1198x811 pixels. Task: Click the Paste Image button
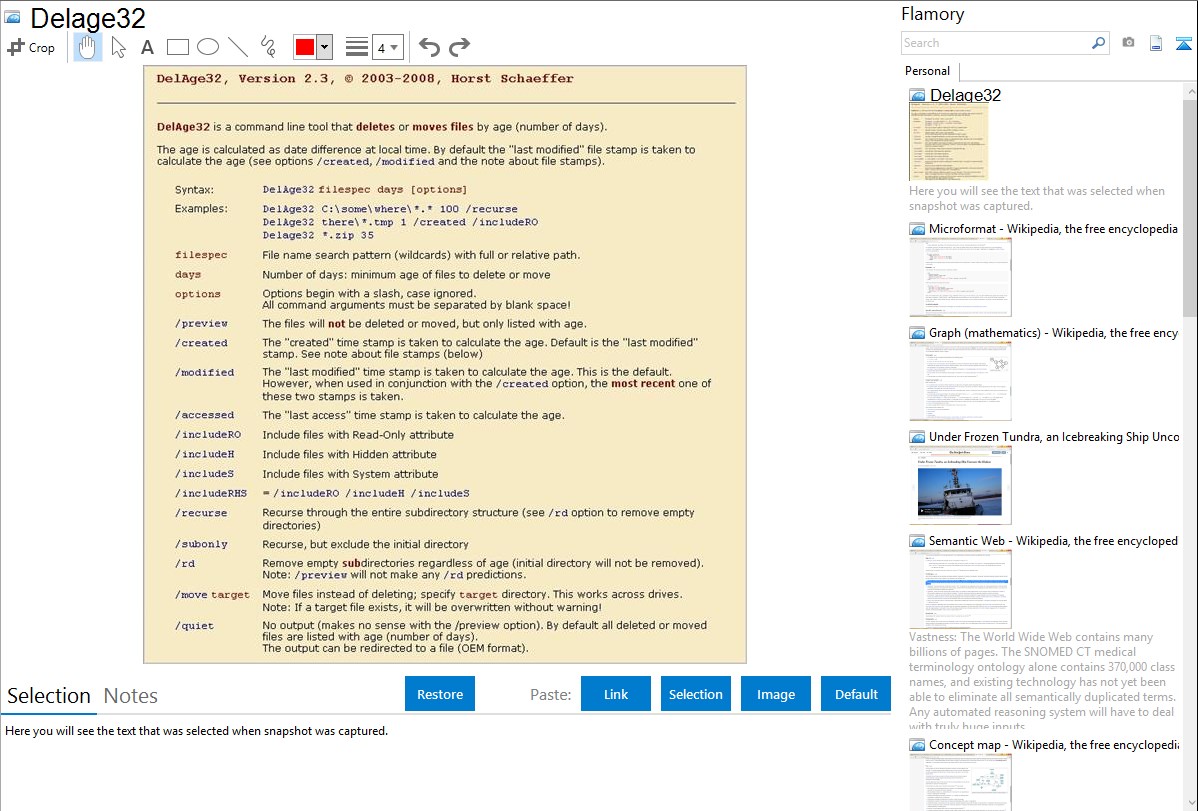click(x=775, y=694)
